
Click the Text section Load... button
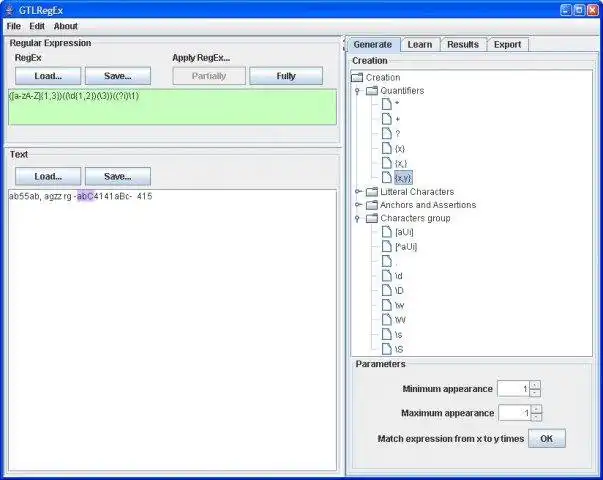[48, 176]
